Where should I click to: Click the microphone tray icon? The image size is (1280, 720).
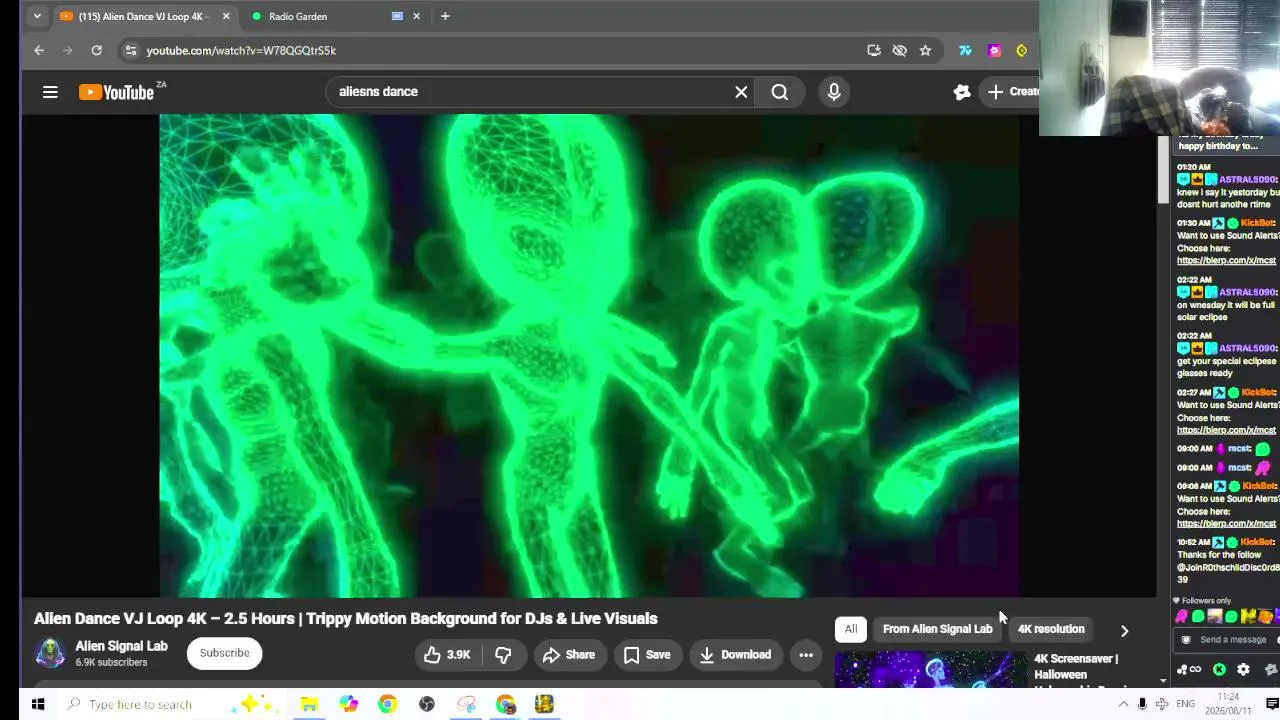click(1142, 704)
